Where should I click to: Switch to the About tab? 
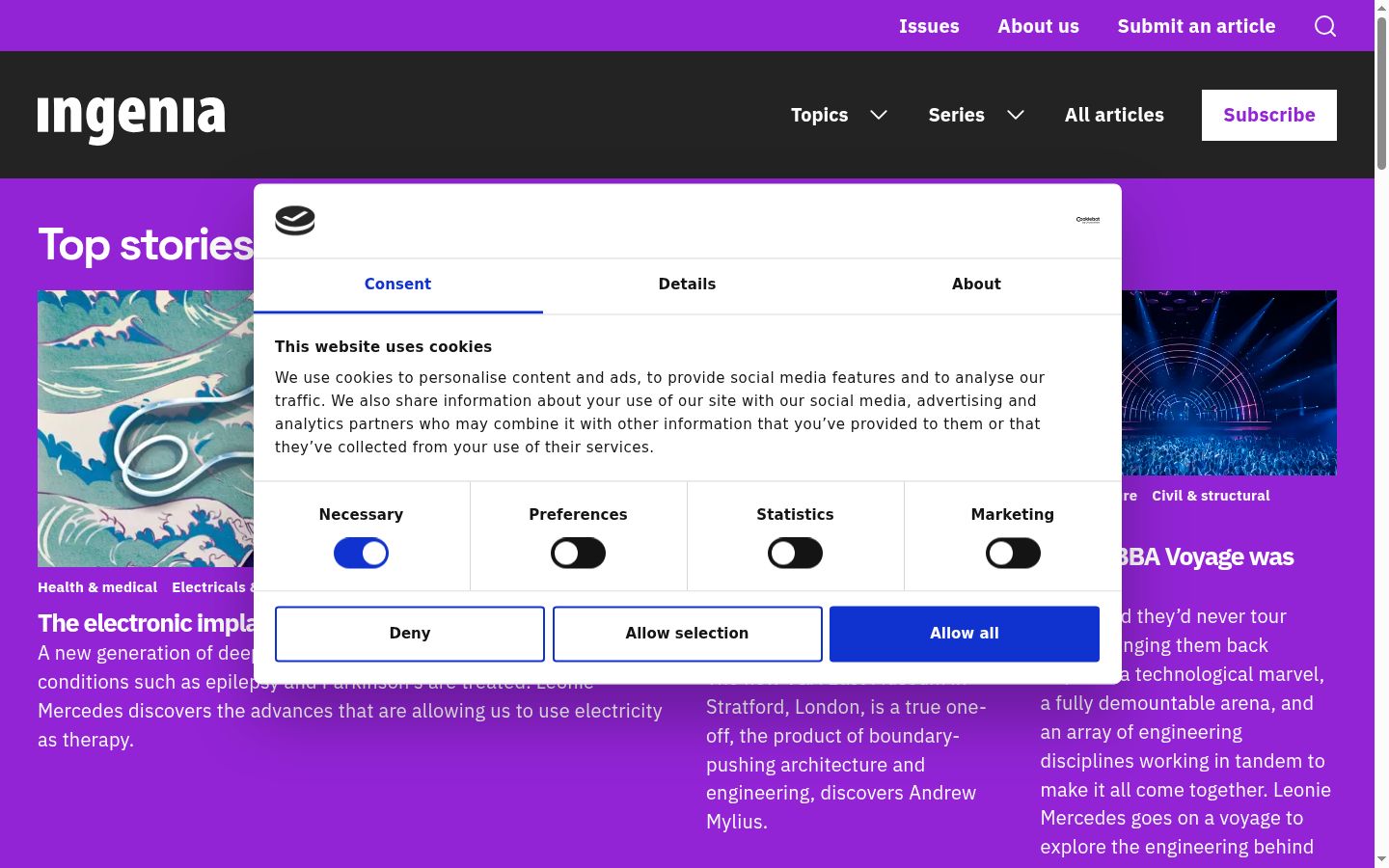(976, 285)
